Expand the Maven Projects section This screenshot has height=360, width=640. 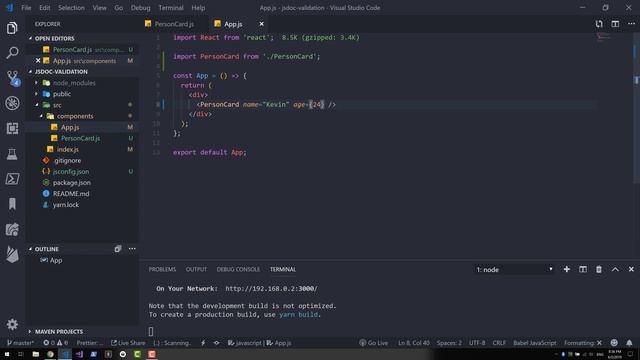coord(30,331)
